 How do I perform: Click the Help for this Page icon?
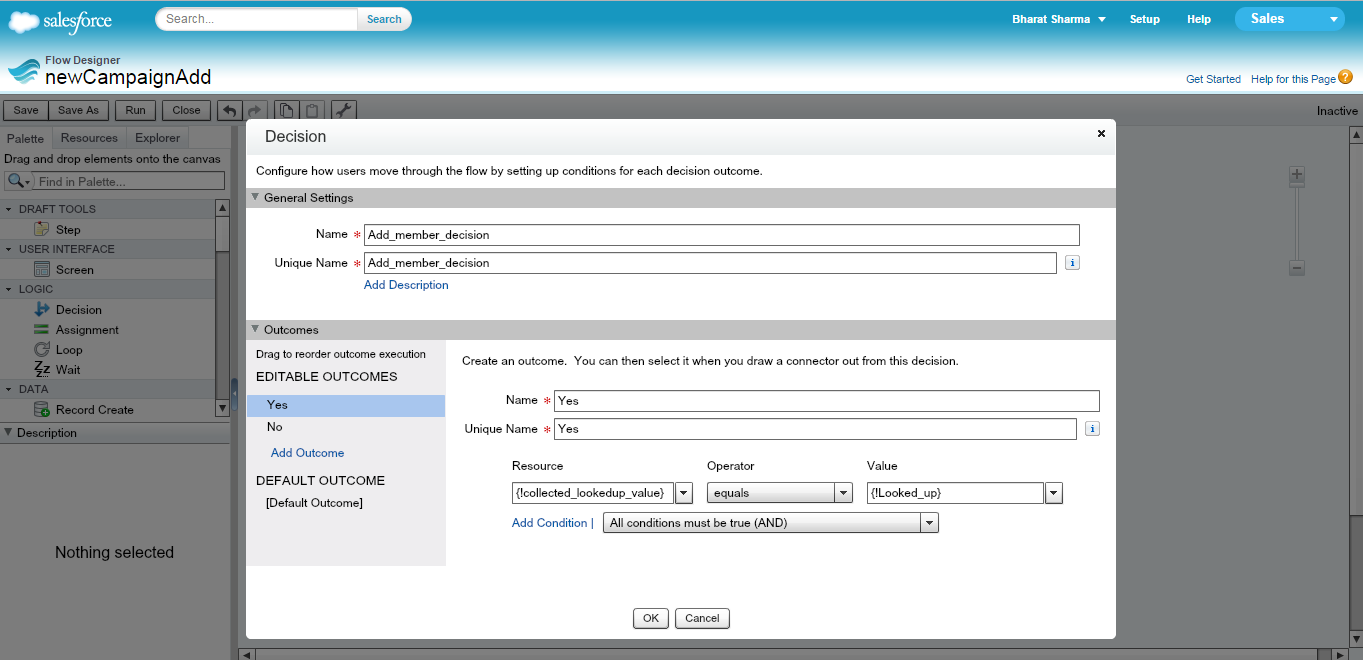click(1345, 78)
